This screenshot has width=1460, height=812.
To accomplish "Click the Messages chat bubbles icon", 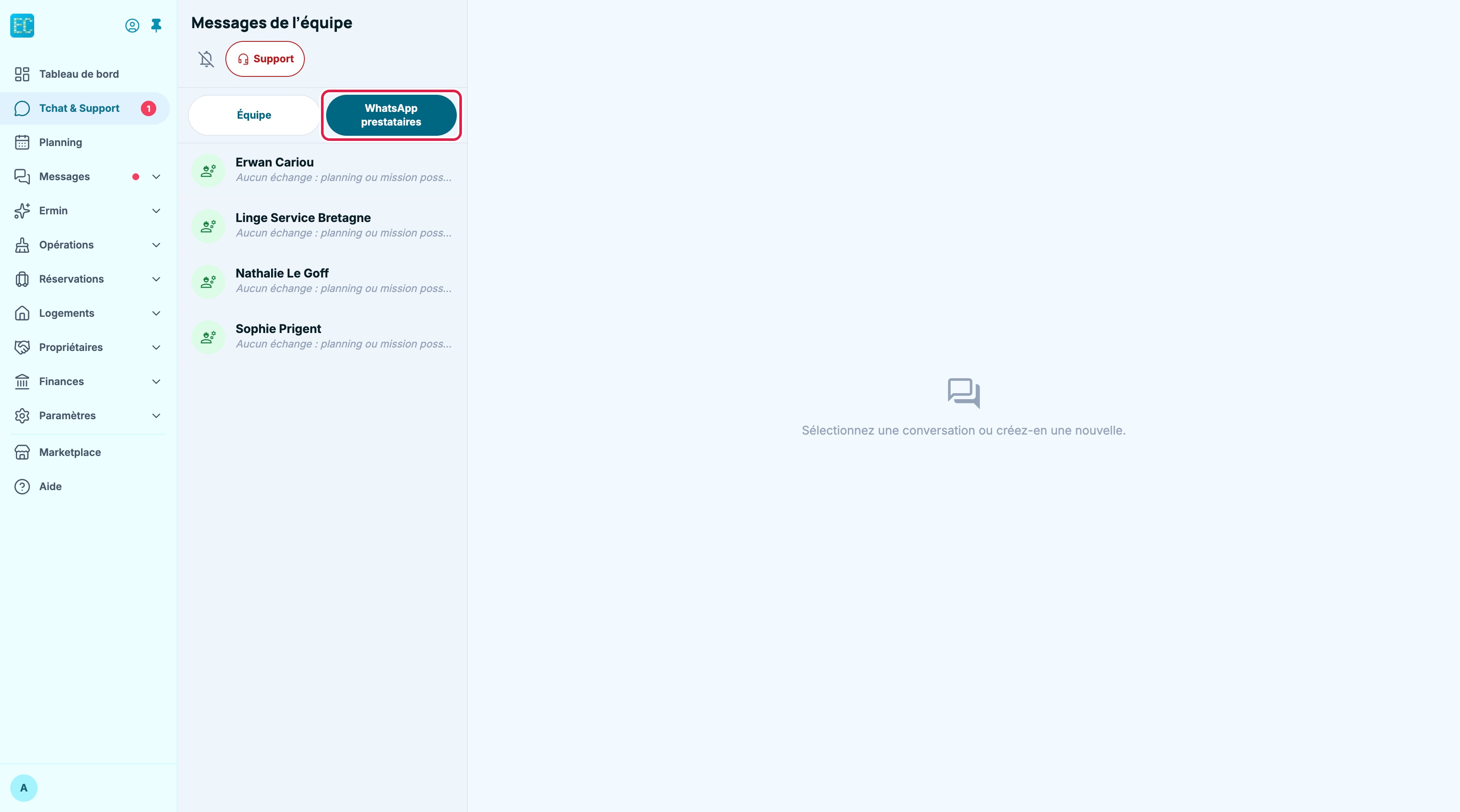I will (x=22, y=177).
